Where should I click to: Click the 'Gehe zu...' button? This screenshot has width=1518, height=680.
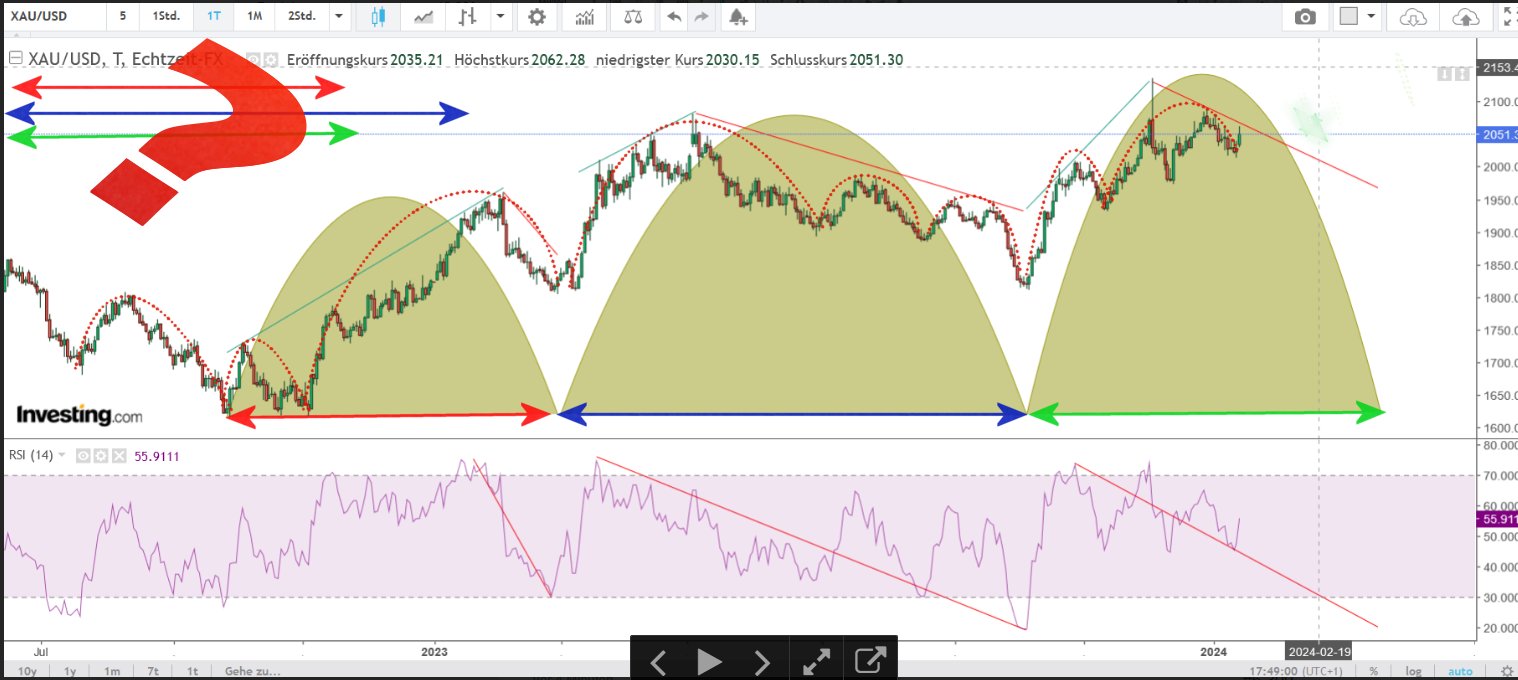point(252,671)
